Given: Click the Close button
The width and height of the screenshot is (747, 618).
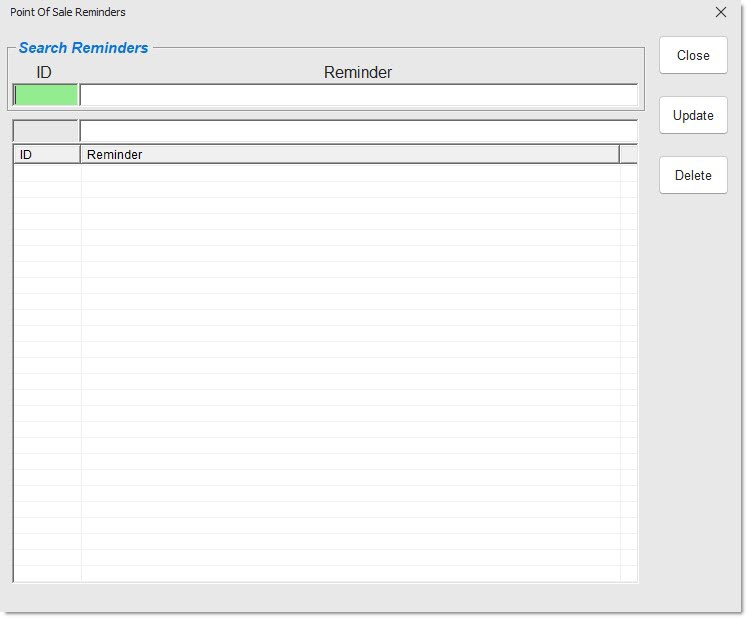Looking at the screenshot, I should pos(692,55).
